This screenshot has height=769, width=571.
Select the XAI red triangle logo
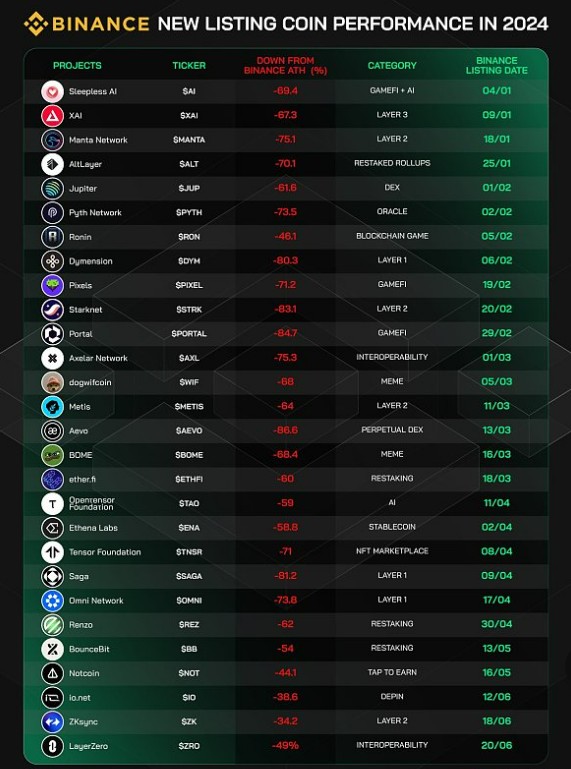(52, 116)
